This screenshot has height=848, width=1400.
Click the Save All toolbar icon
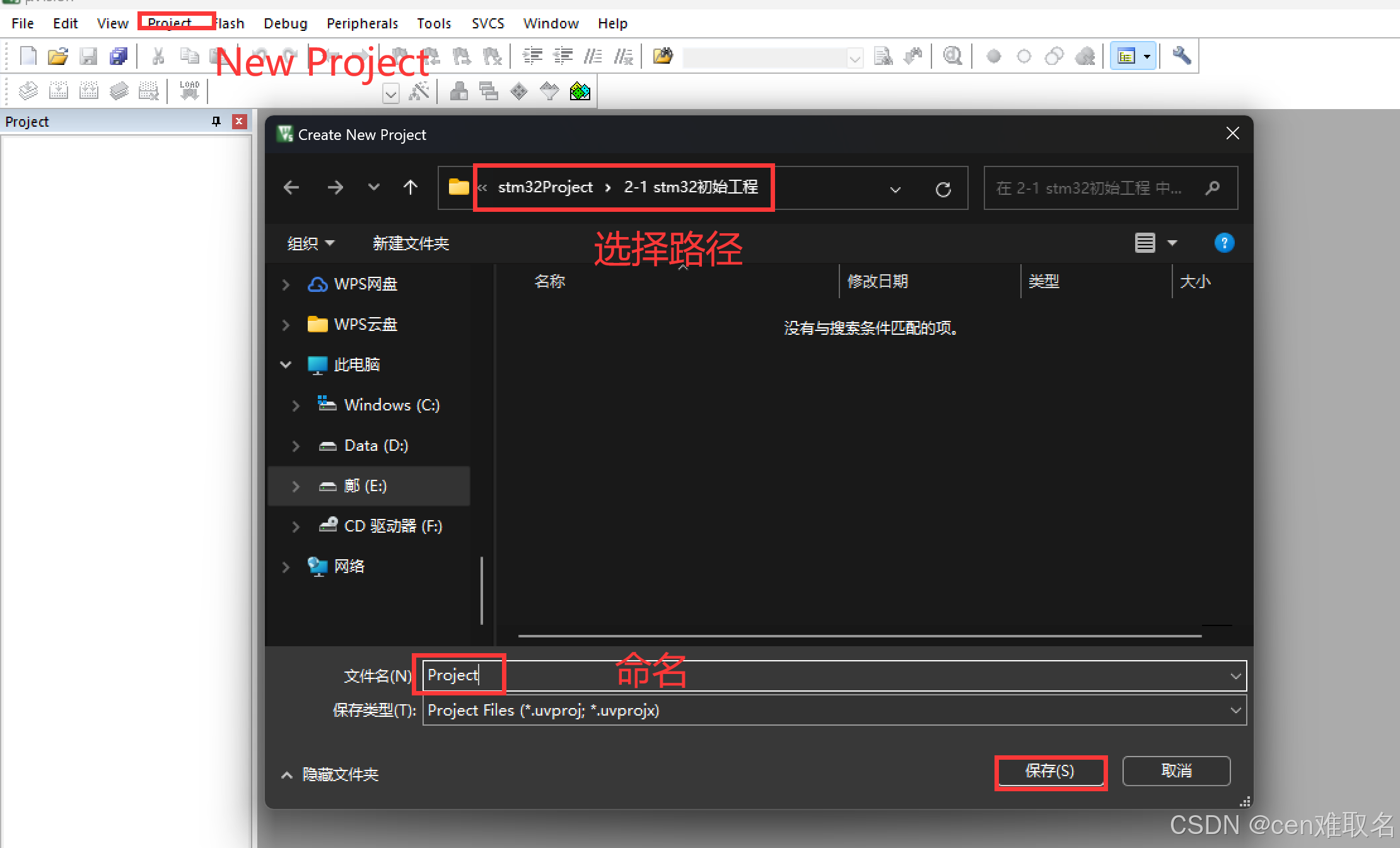119,57
